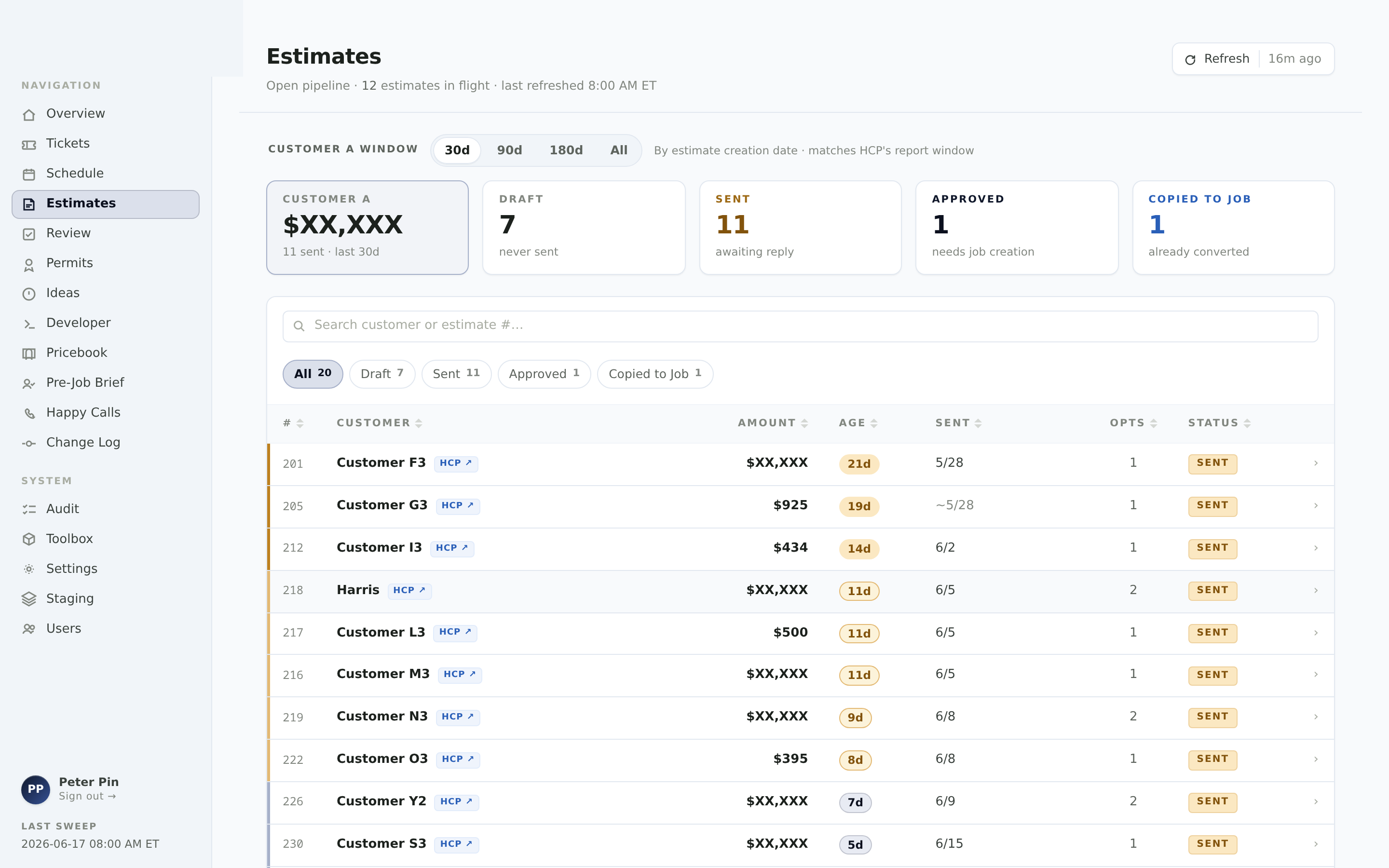Click the Schedule calendar icon
The image size is (1389, 868).
(x=29, y=174)
